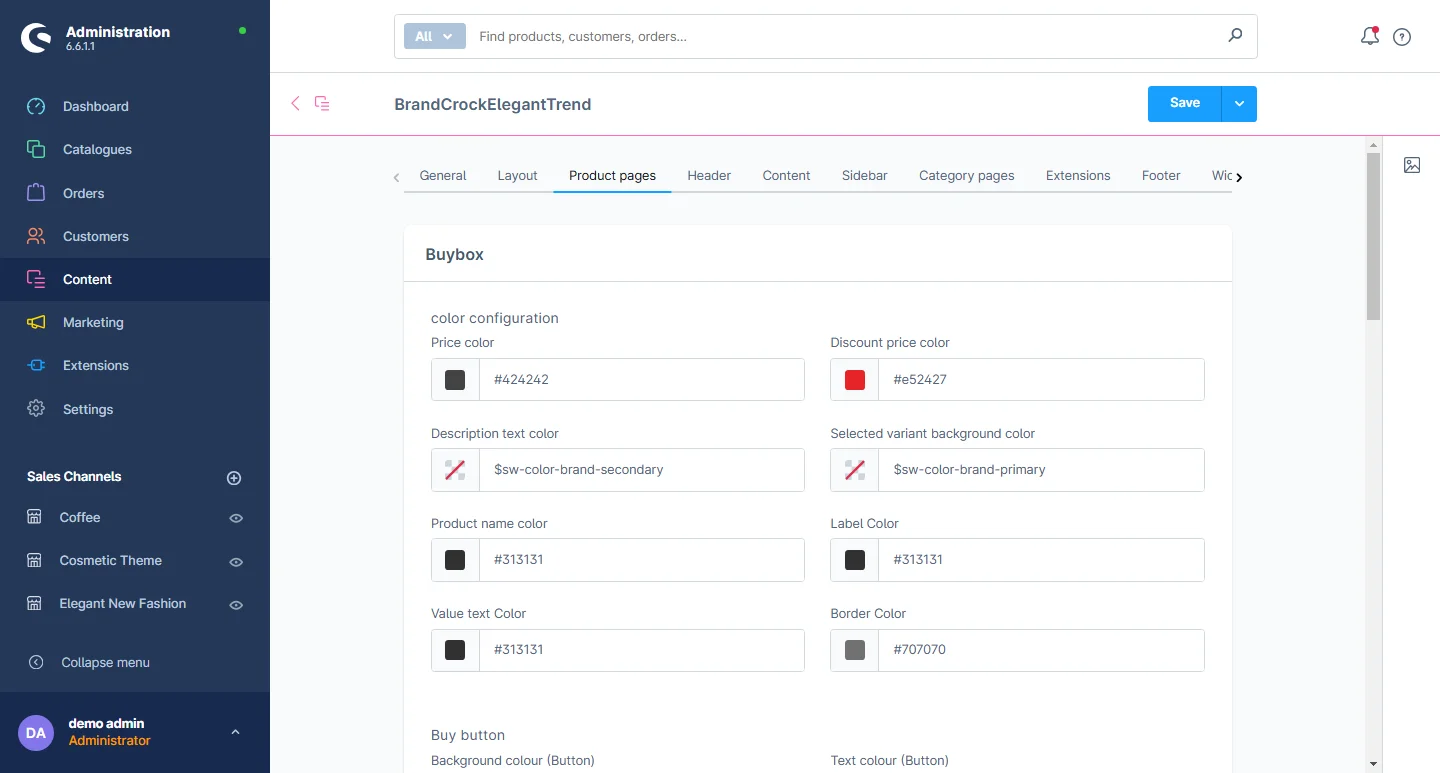Expand the demo admin user menu
The image size is (1440, 773).
(x=235, y=732)
